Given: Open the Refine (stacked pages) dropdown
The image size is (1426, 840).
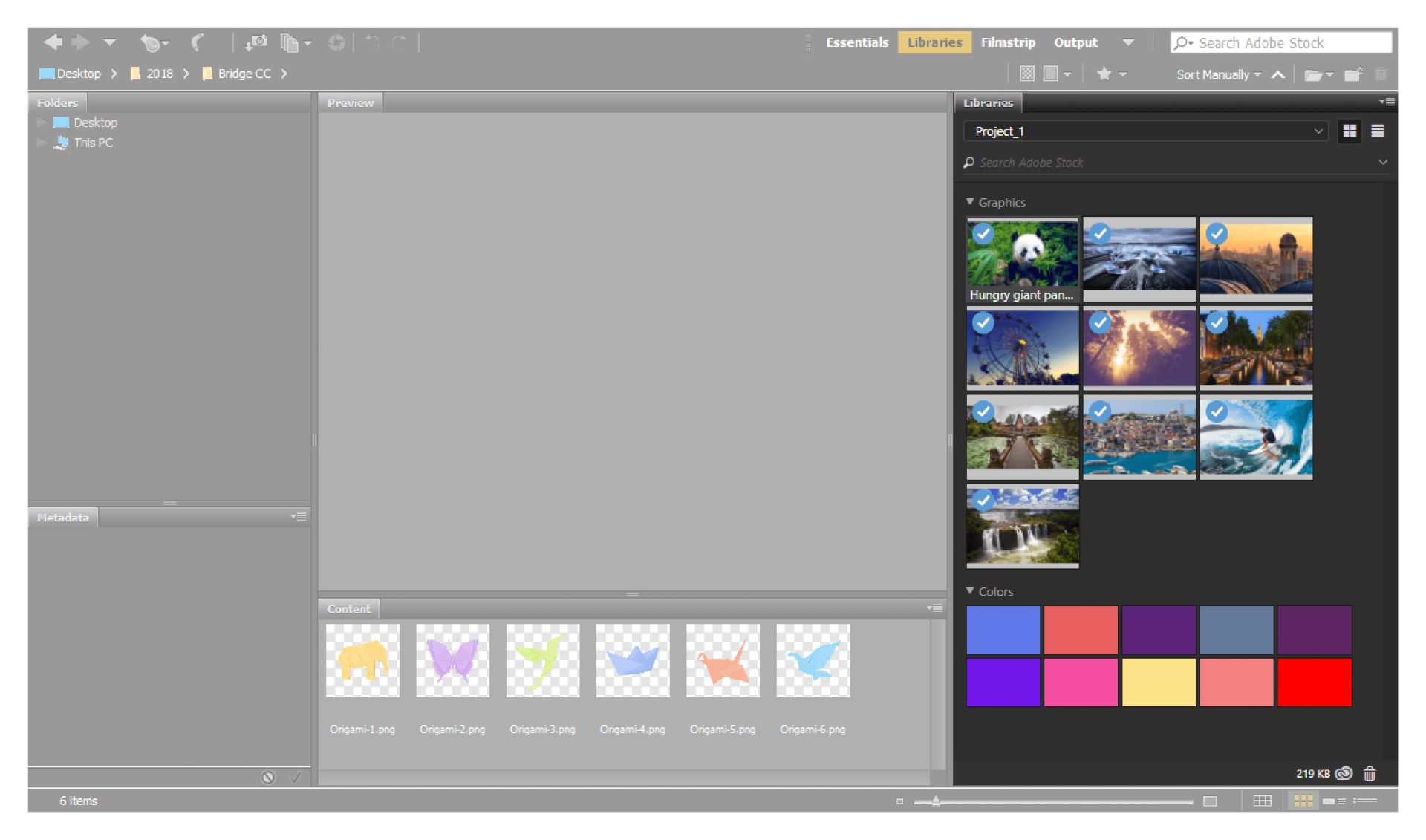Looking at the screenshot, I should click(295, 43).
